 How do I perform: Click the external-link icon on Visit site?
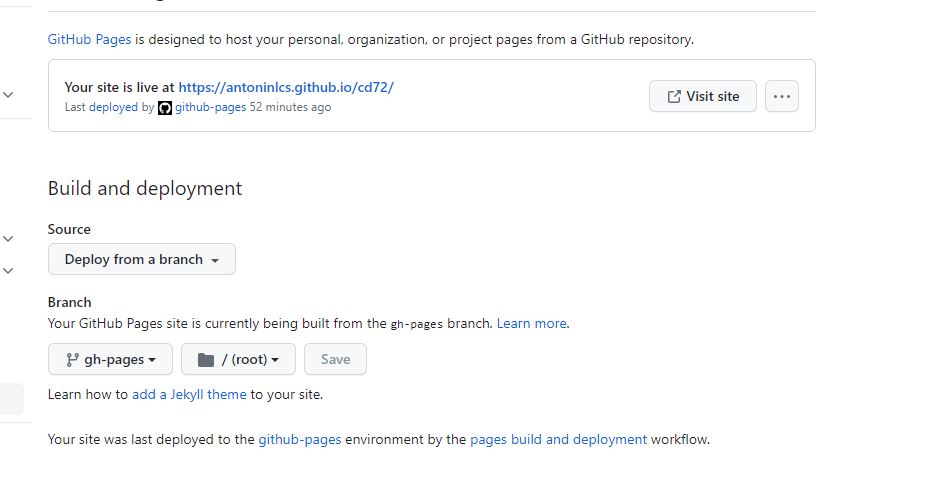674,96
